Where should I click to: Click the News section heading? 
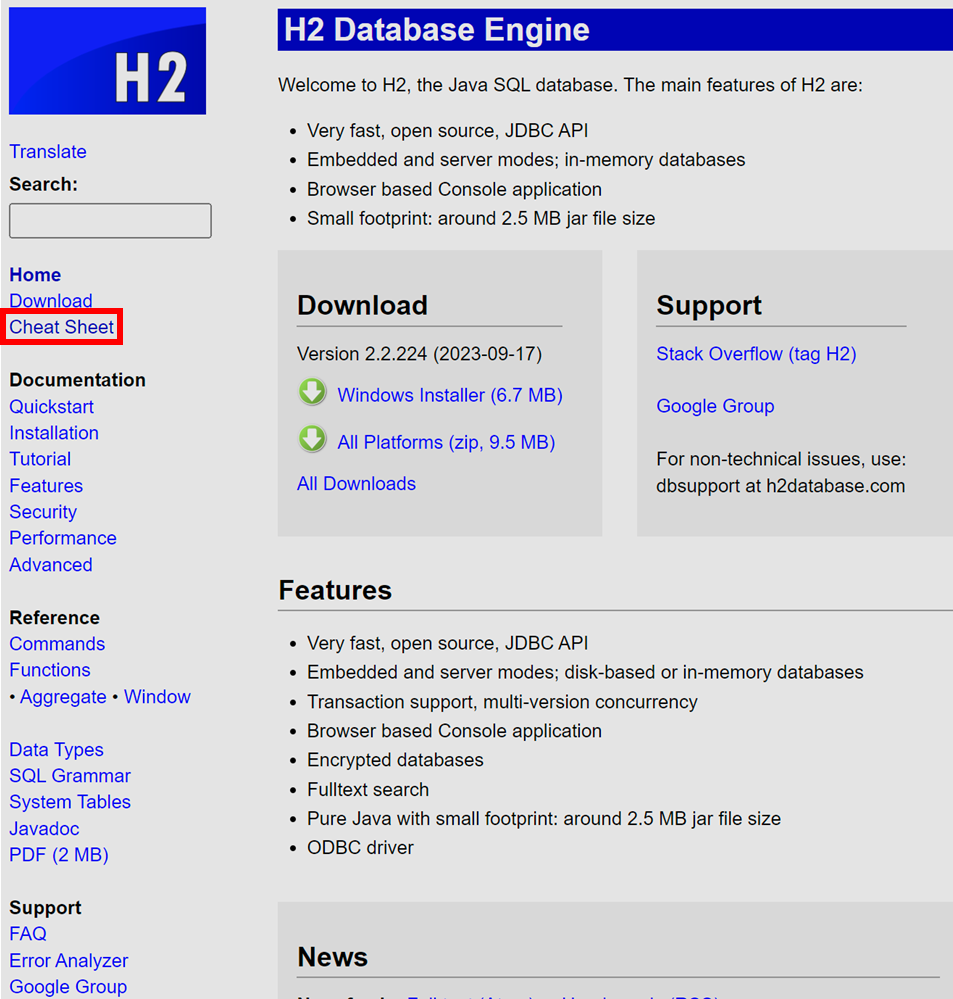point(333,957)
